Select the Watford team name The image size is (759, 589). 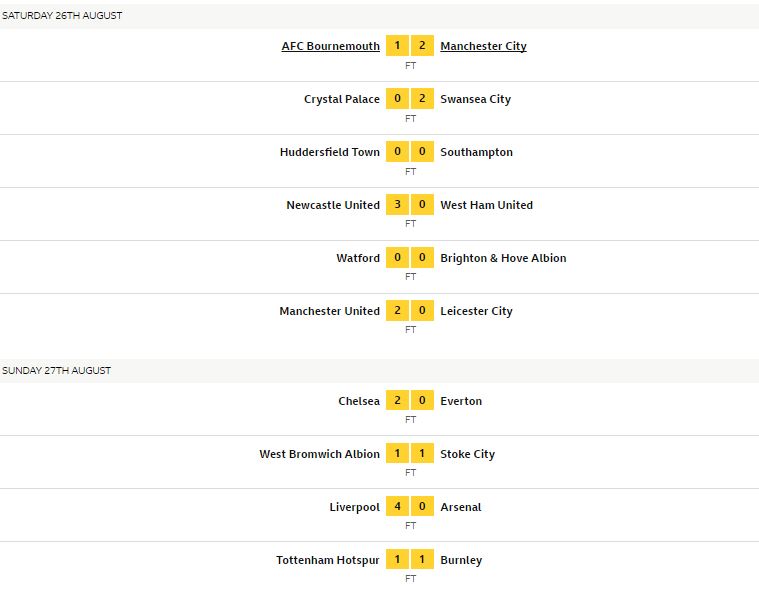358,258
